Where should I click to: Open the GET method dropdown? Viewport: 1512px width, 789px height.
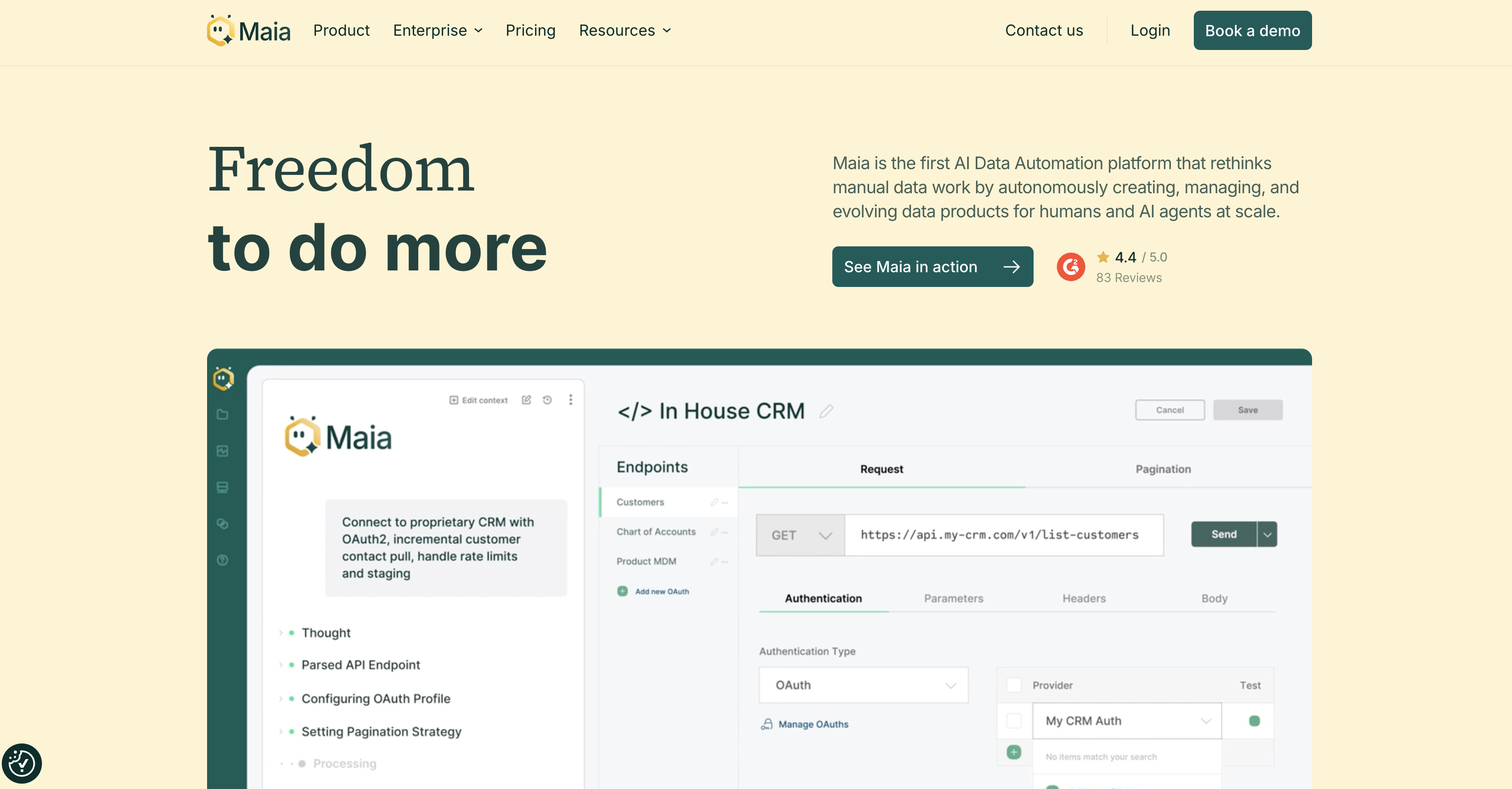[801, 535]
